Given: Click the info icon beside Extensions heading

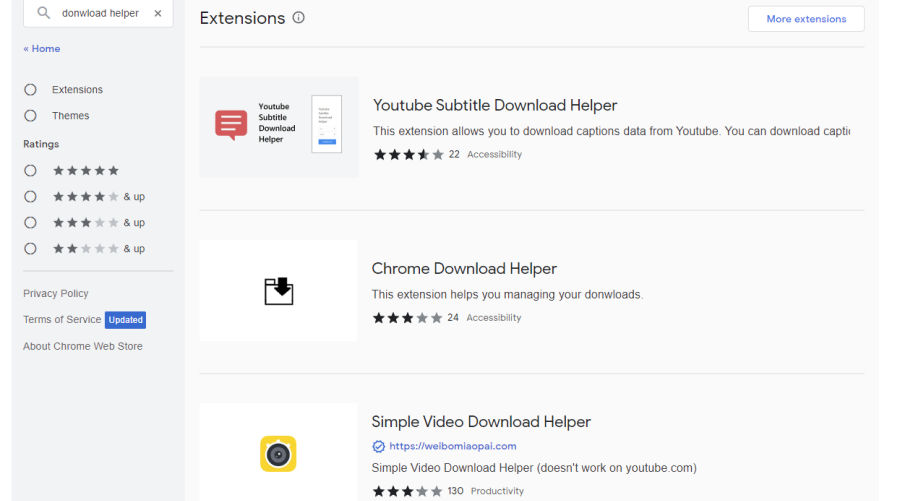Looking at the screenshot, I should click(x=298, y=17).
